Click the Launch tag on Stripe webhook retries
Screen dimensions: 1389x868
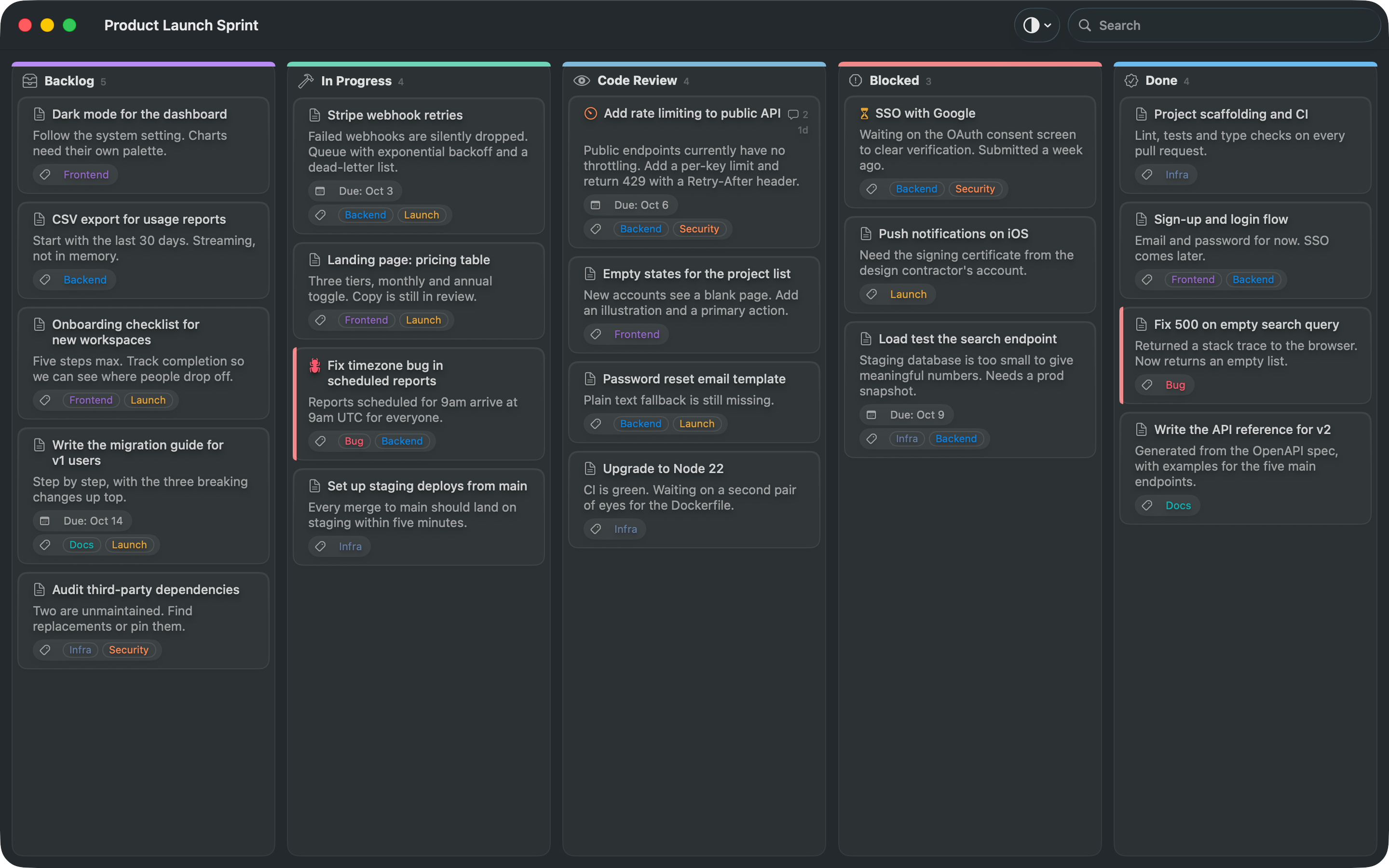click(422, 215)
